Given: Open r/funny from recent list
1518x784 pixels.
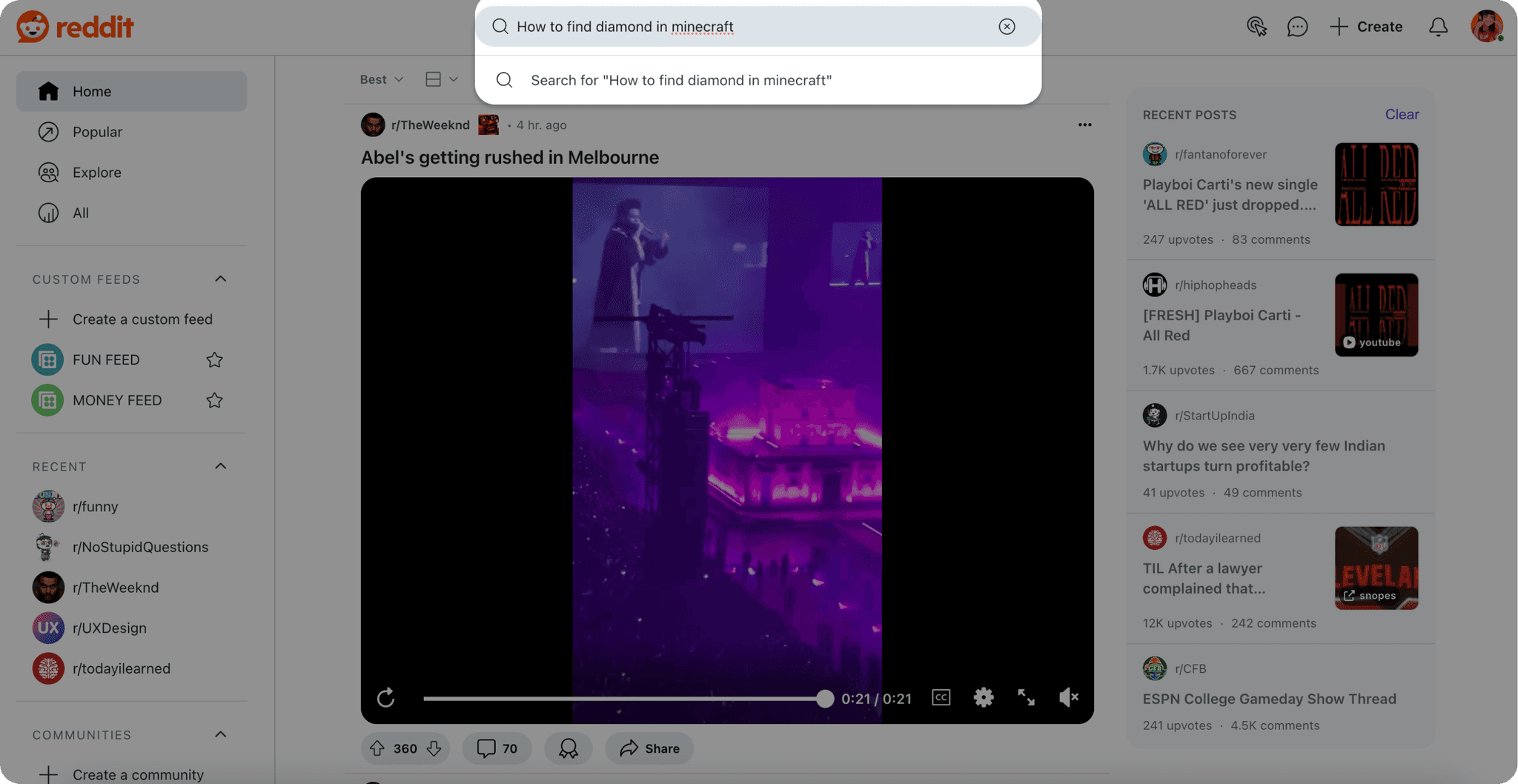Looking at the screenshot, I should point(131,506).
